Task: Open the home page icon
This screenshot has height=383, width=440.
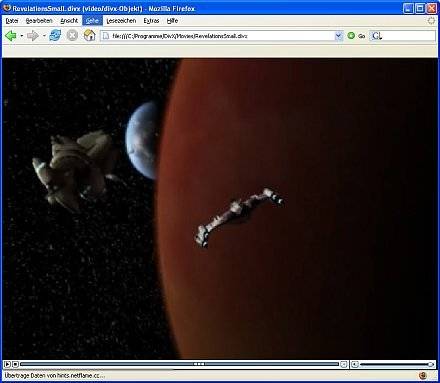Action: pos(89,35)
